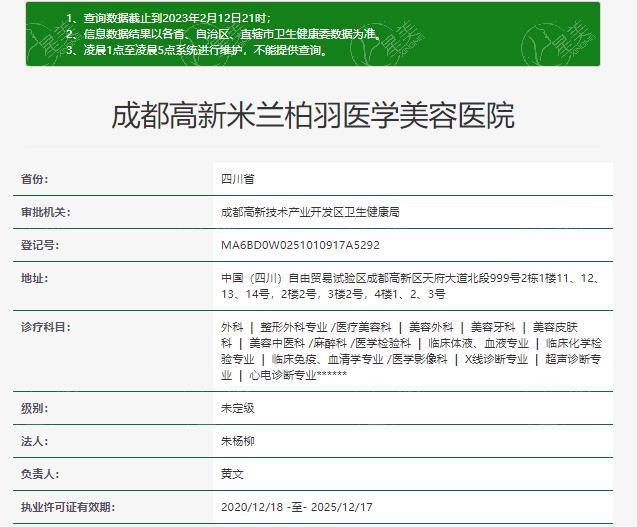Select notice line 查询数据截止到2023年2月12日21时
This screenshot has width=637, height=527.
pyautogui.click(x=169, y=18)
